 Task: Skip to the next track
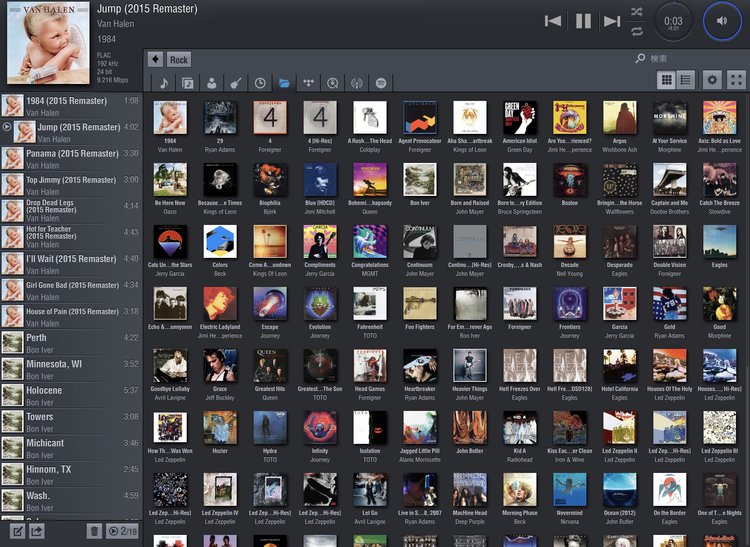click(x=612, y=21)
